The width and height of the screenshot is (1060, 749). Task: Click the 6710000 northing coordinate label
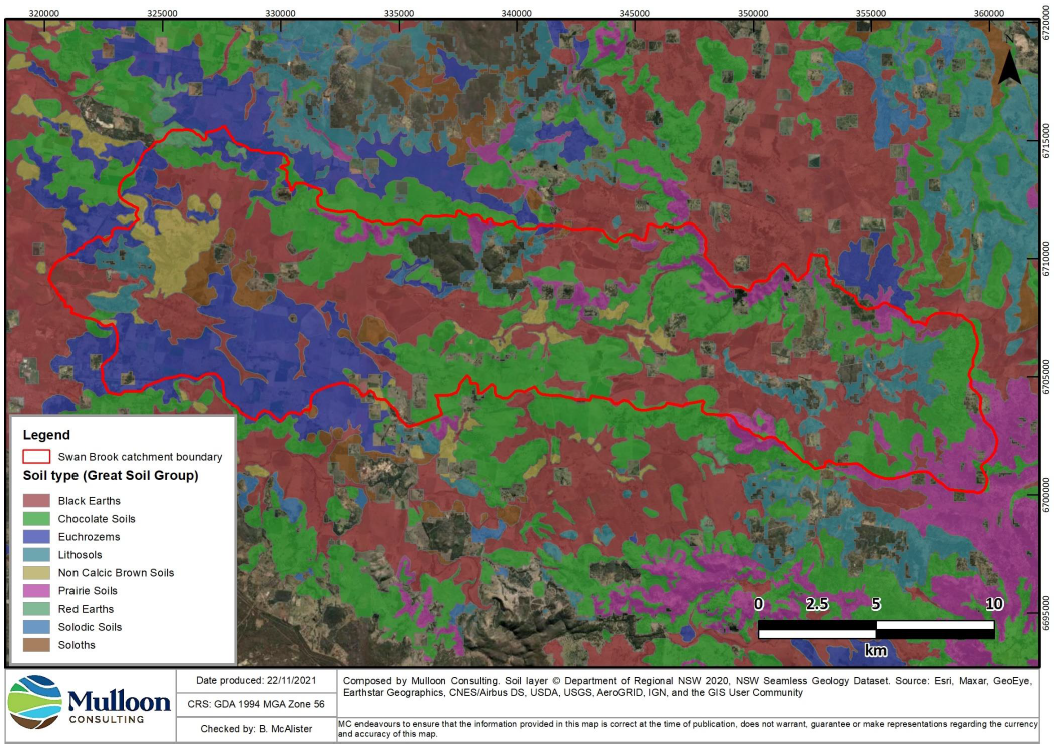click(1047, 259)
